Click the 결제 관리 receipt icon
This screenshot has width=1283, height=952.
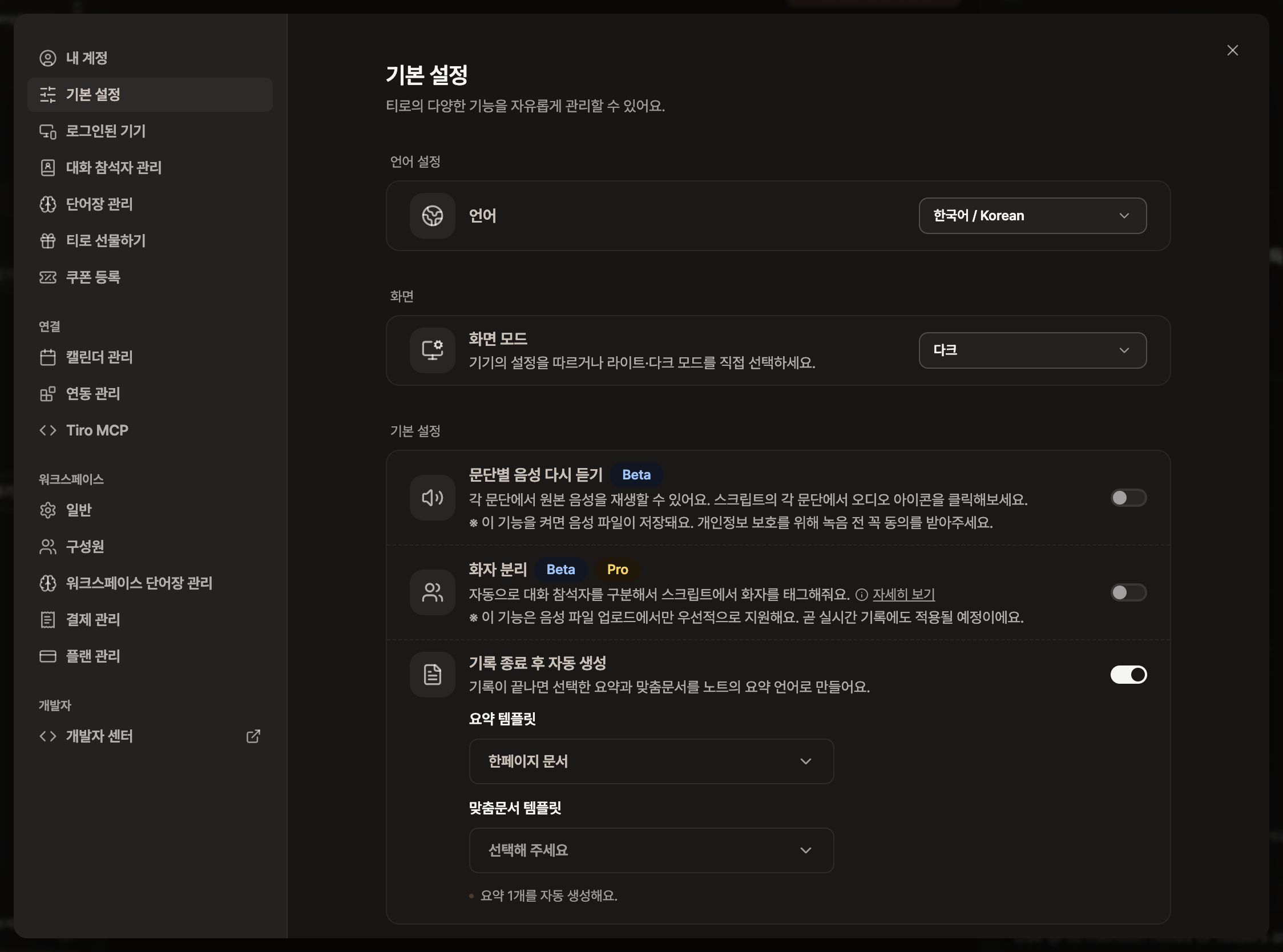pos(48,619)
